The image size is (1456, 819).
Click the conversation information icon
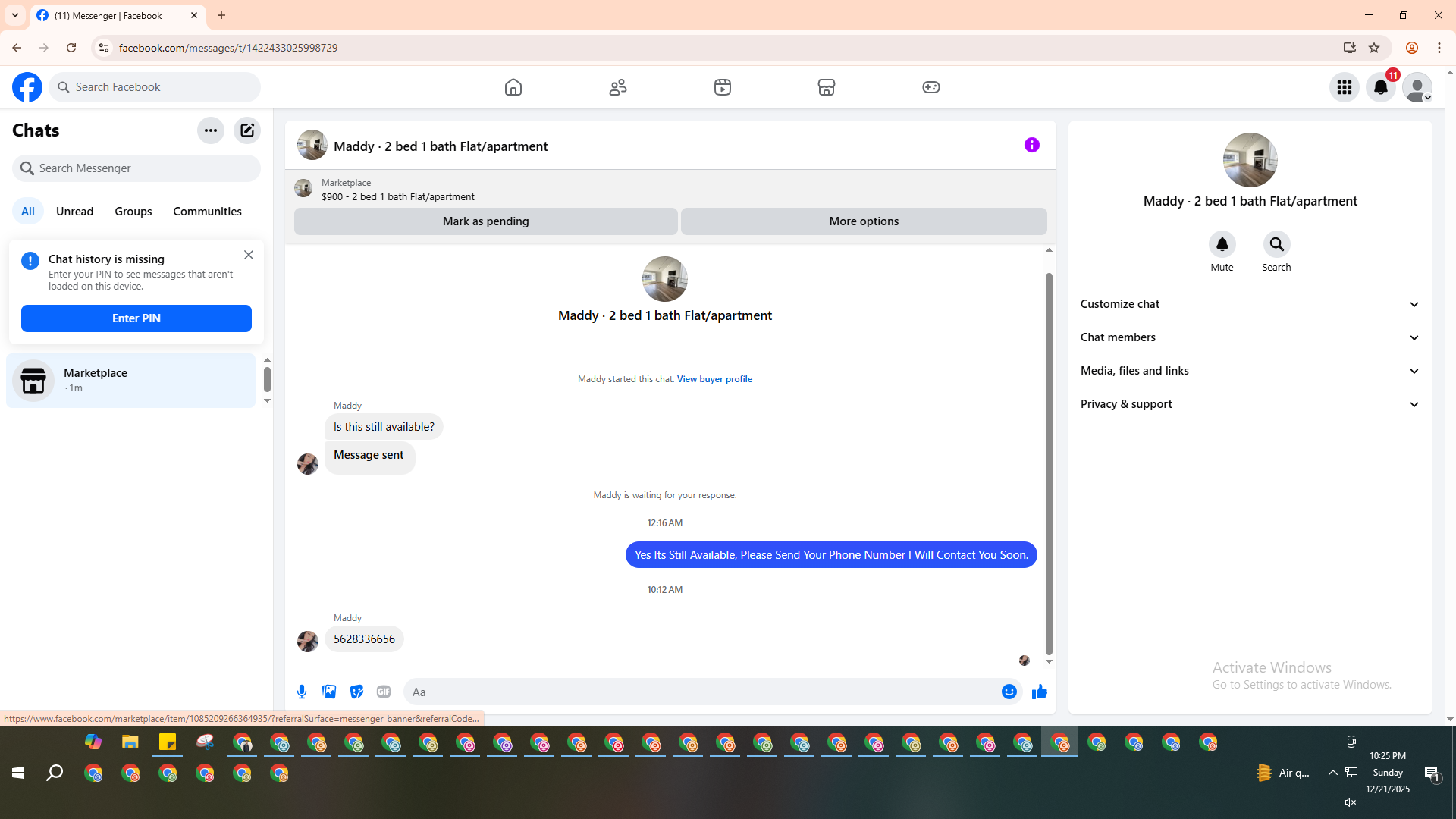(1032, 145)
